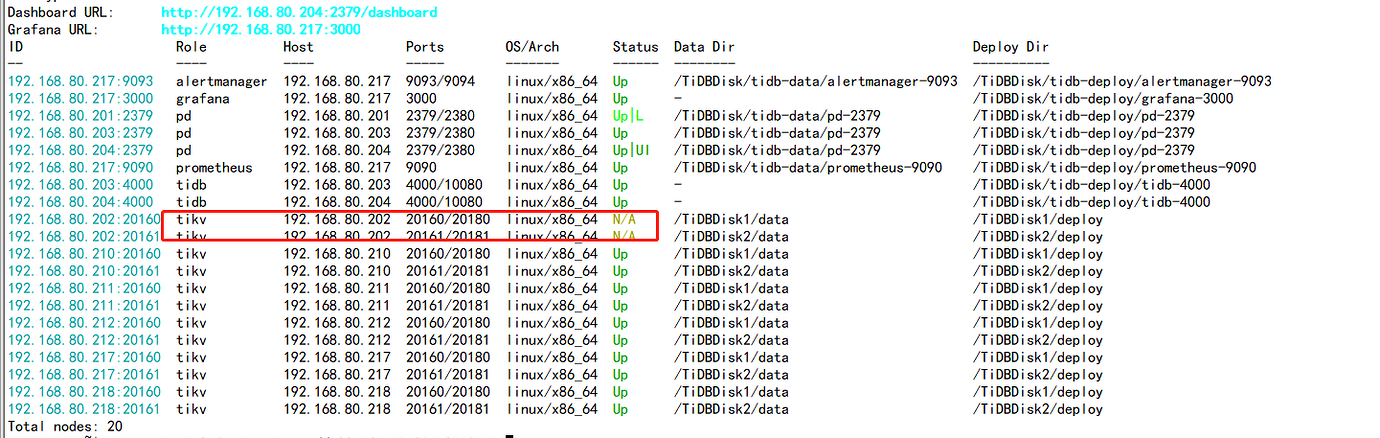Select node ID 192.168.80.210:20160
This screenshot has width=1380, height=438.
[x=84, y=254]
